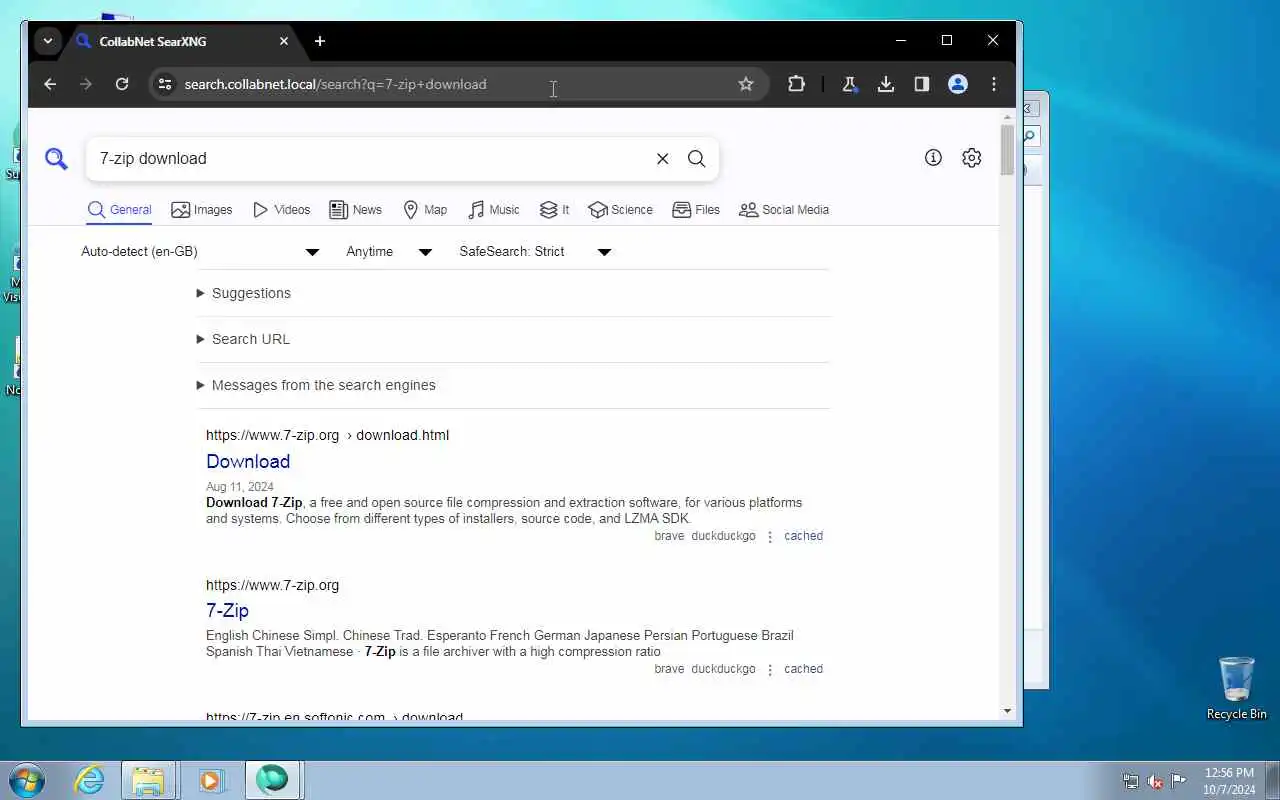Switch to Science category

coord(620,209)
